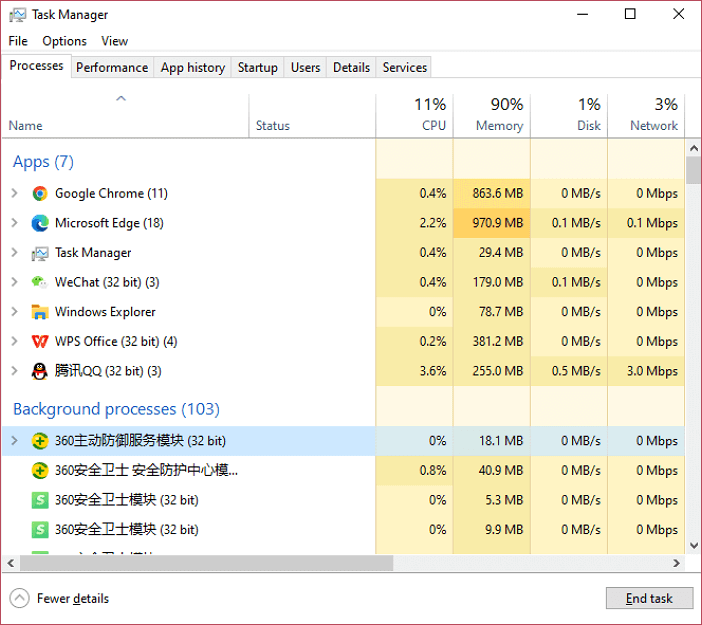Screen dimensions: 702x625
Task: Click the 2.2% CPU value for Edge
Action: pyautogui.click(x=432, y=223)
